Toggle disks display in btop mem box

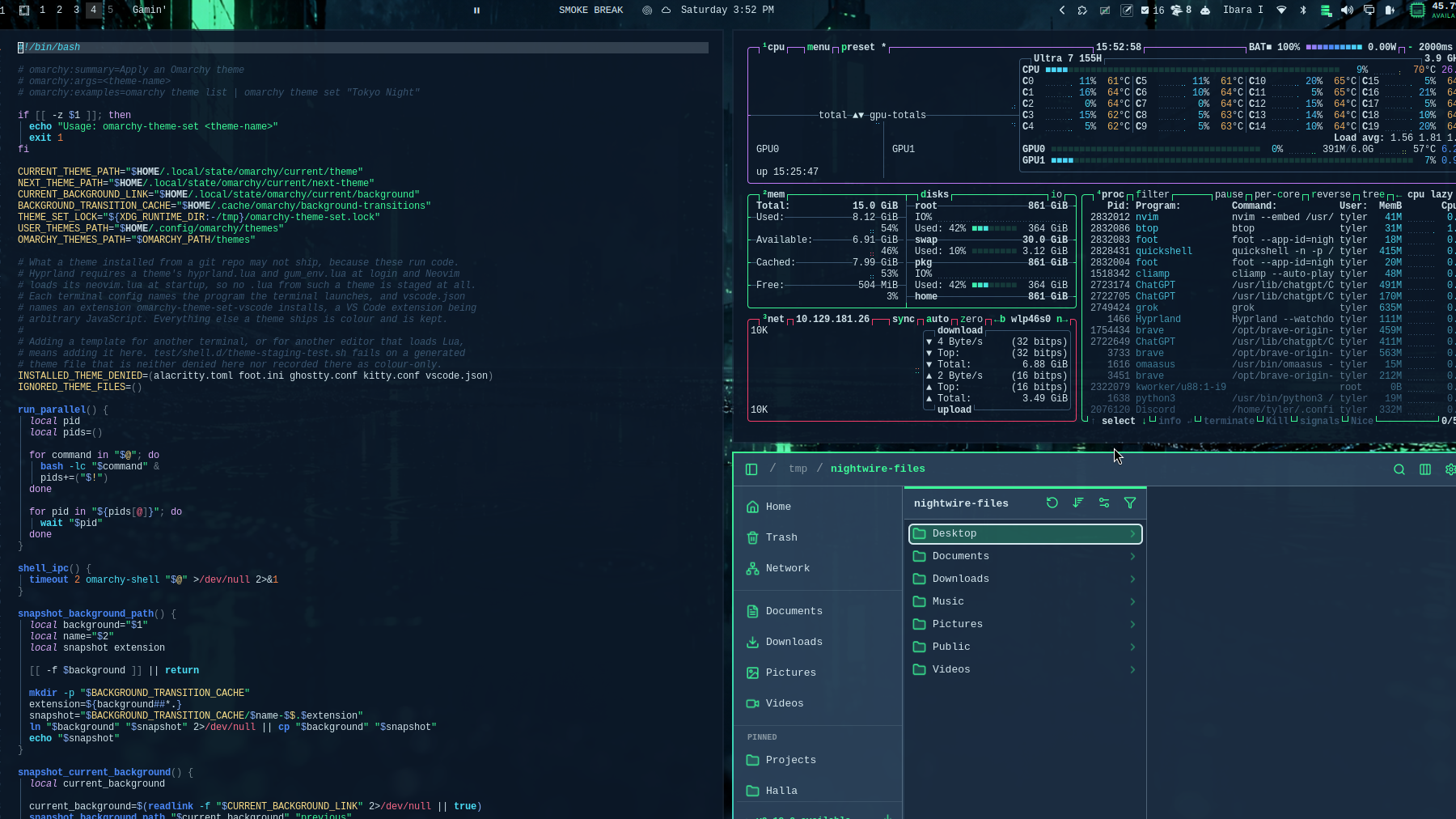pyautogui.click(x=934, y=194)
